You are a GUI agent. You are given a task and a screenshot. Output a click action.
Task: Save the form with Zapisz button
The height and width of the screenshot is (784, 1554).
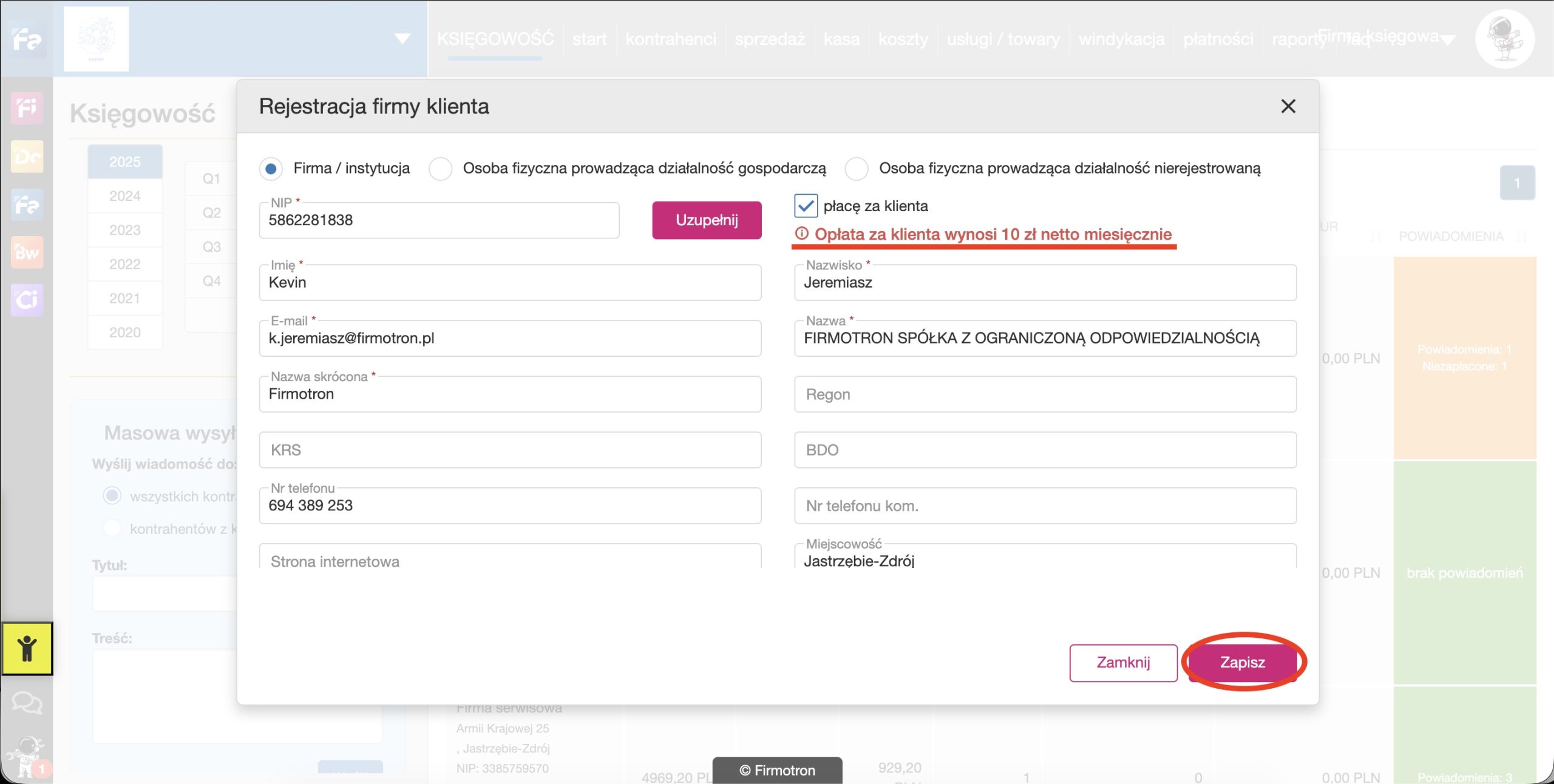pos(1242,662)
